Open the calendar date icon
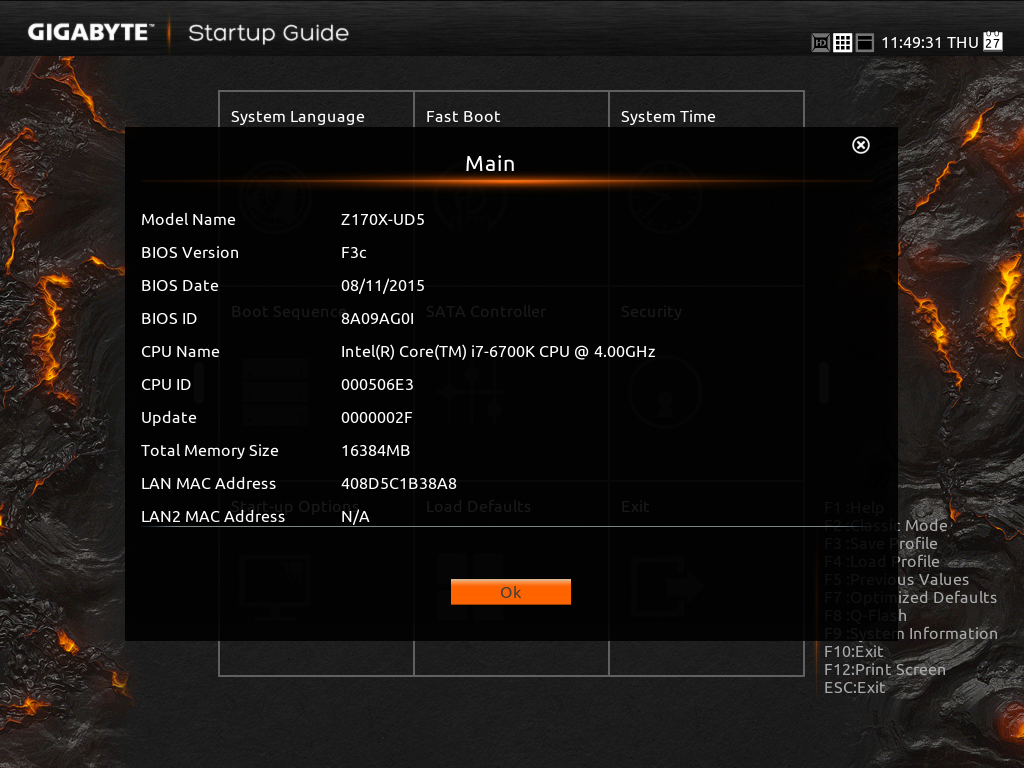Screen dimensions: 1024x768 [993, 40]
